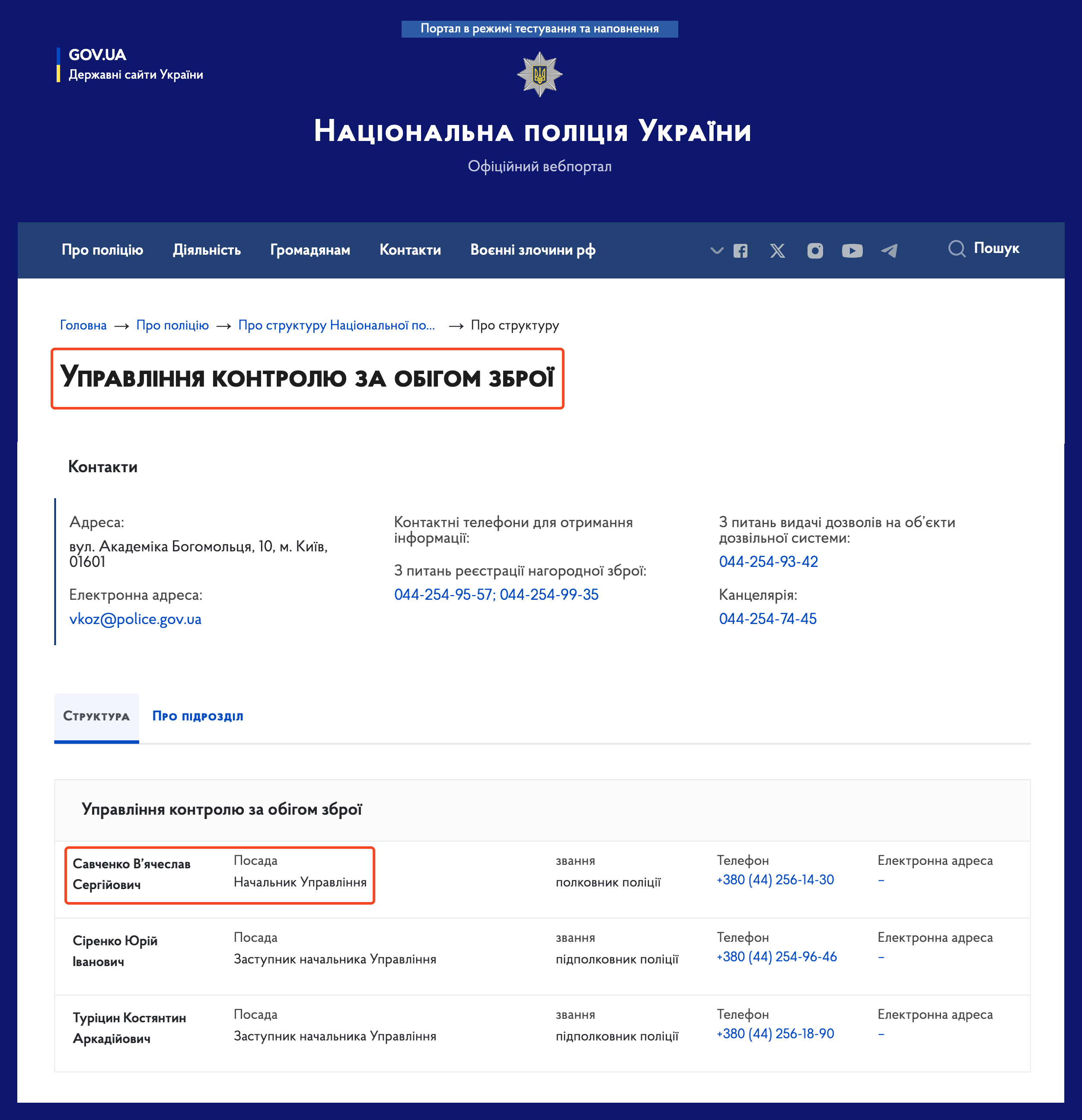
Task: Open the Facebook page icon
Action: pos(740,251)
